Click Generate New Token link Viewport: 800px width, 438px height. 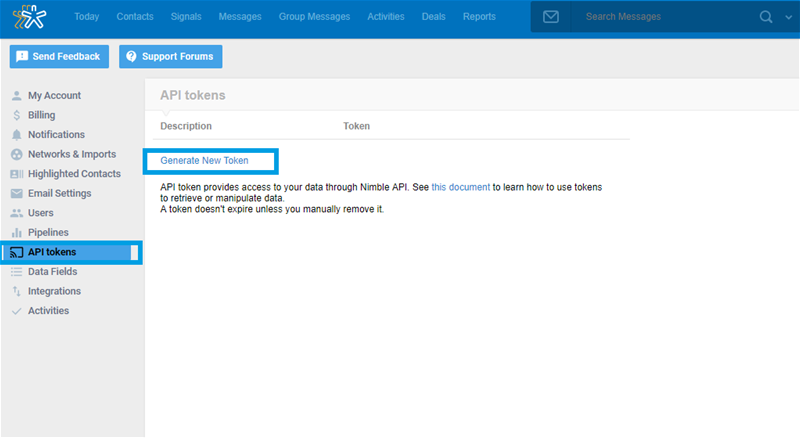(204, 160)
